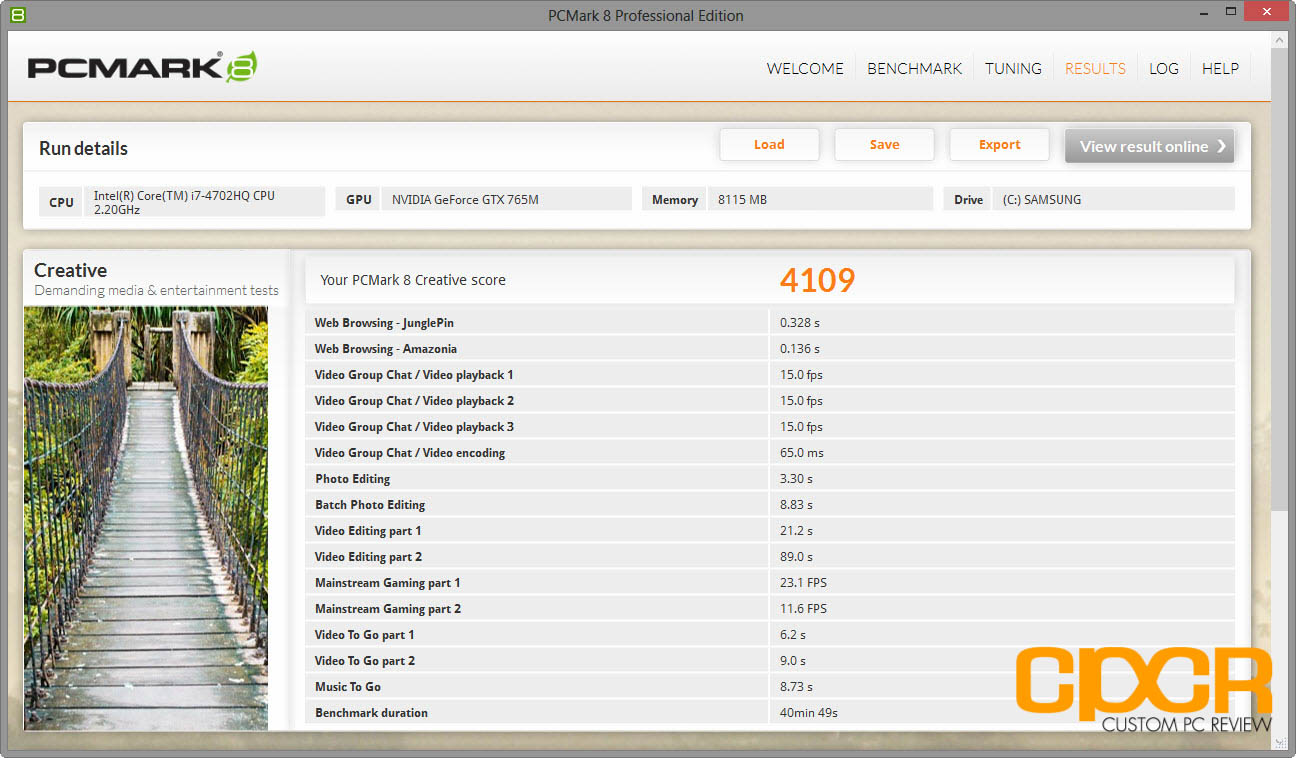Select 'Web Browsing - JunglePin' row

coord(770,323)
